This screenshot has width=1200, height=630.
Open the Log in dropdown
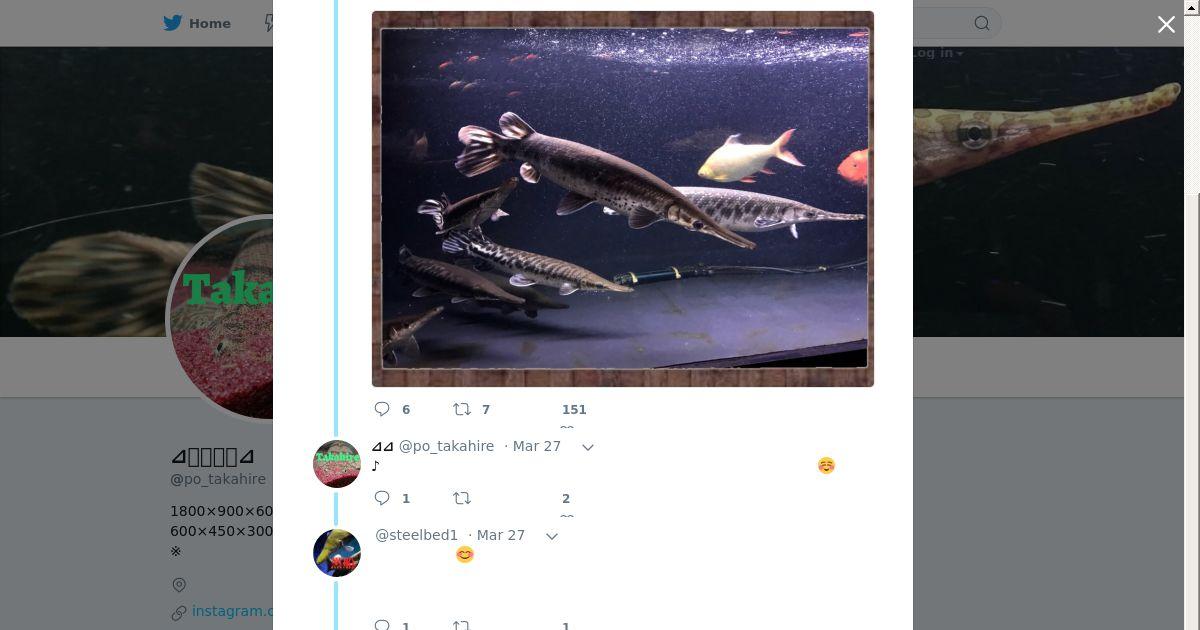point(938,53)
